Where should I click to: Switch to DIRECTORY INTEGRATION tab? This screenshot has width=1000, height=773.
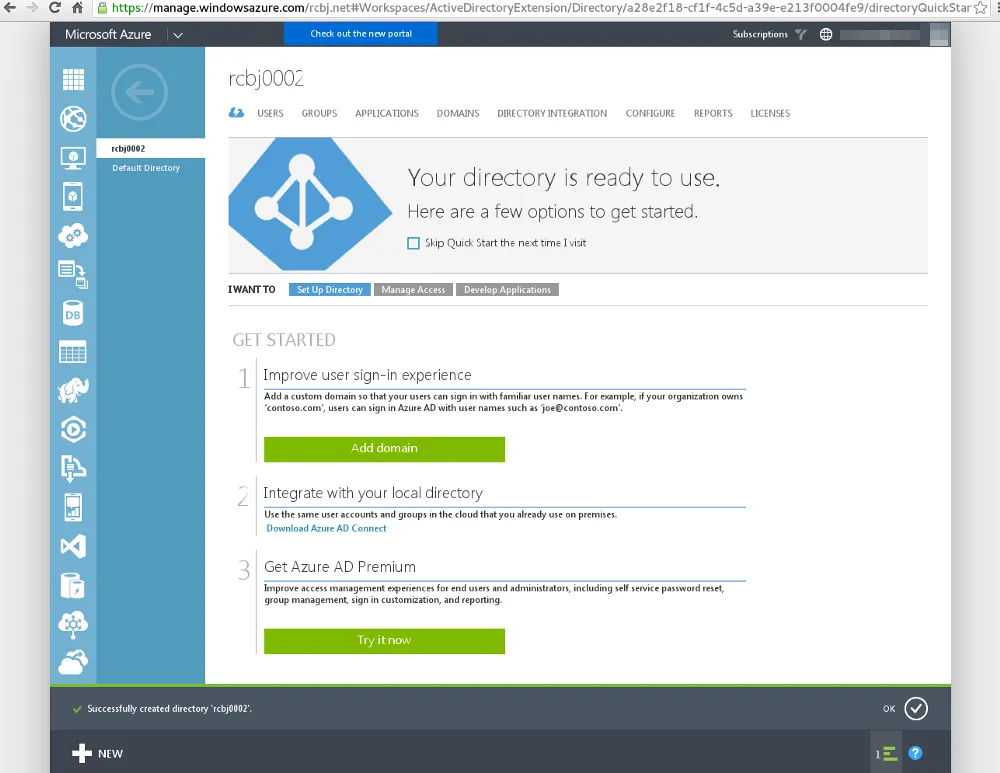click(552, 113)
